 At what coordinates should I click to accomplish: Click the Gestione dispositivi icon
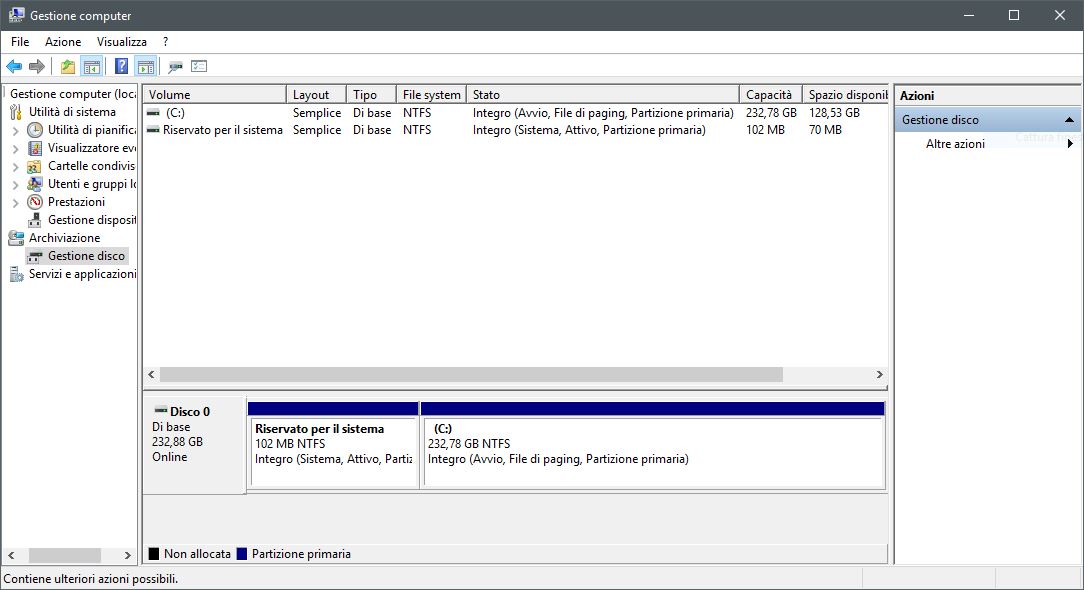35,220
